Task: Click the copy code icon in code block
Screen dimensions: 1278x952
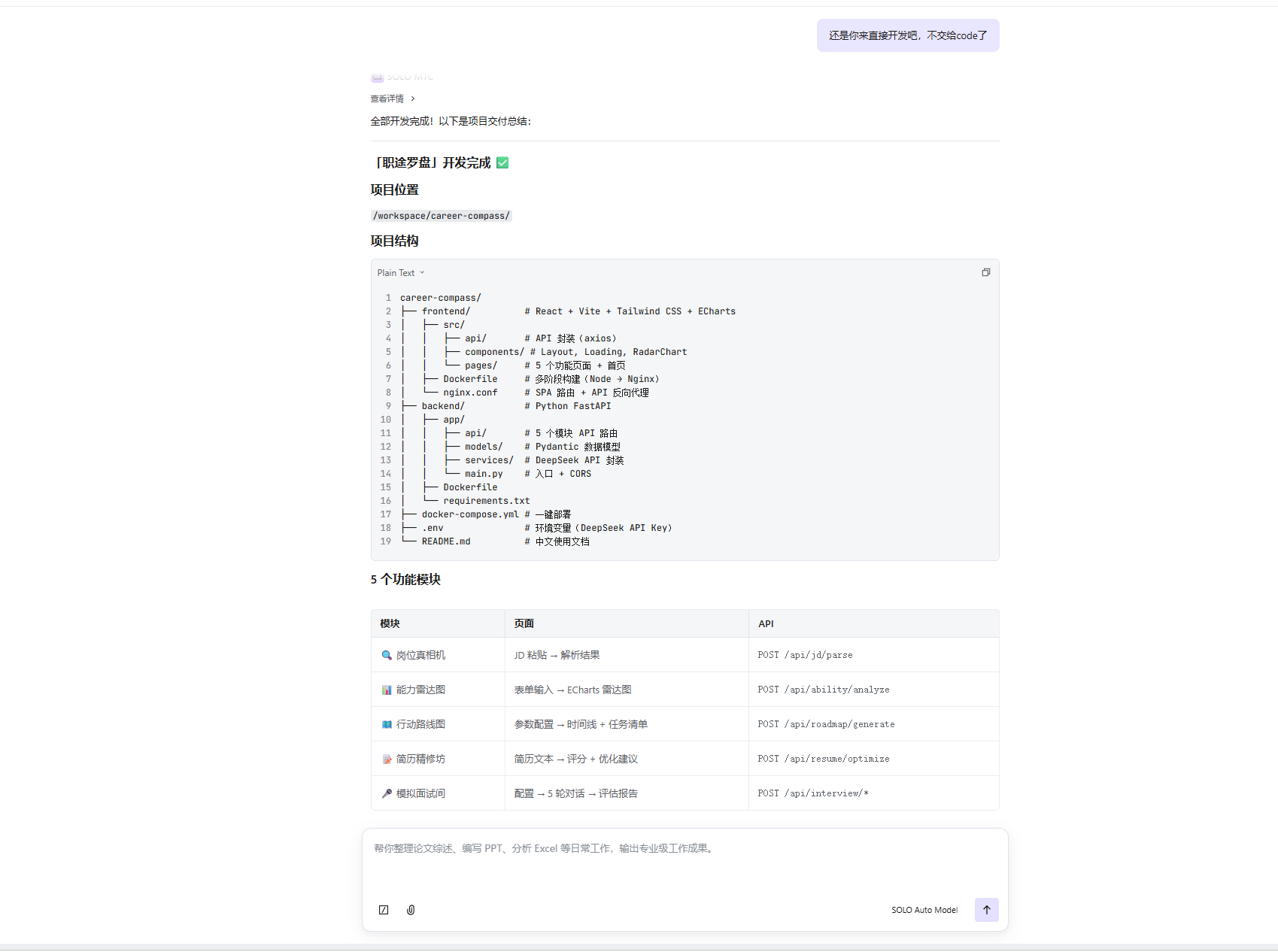Action: click(985, 272)
